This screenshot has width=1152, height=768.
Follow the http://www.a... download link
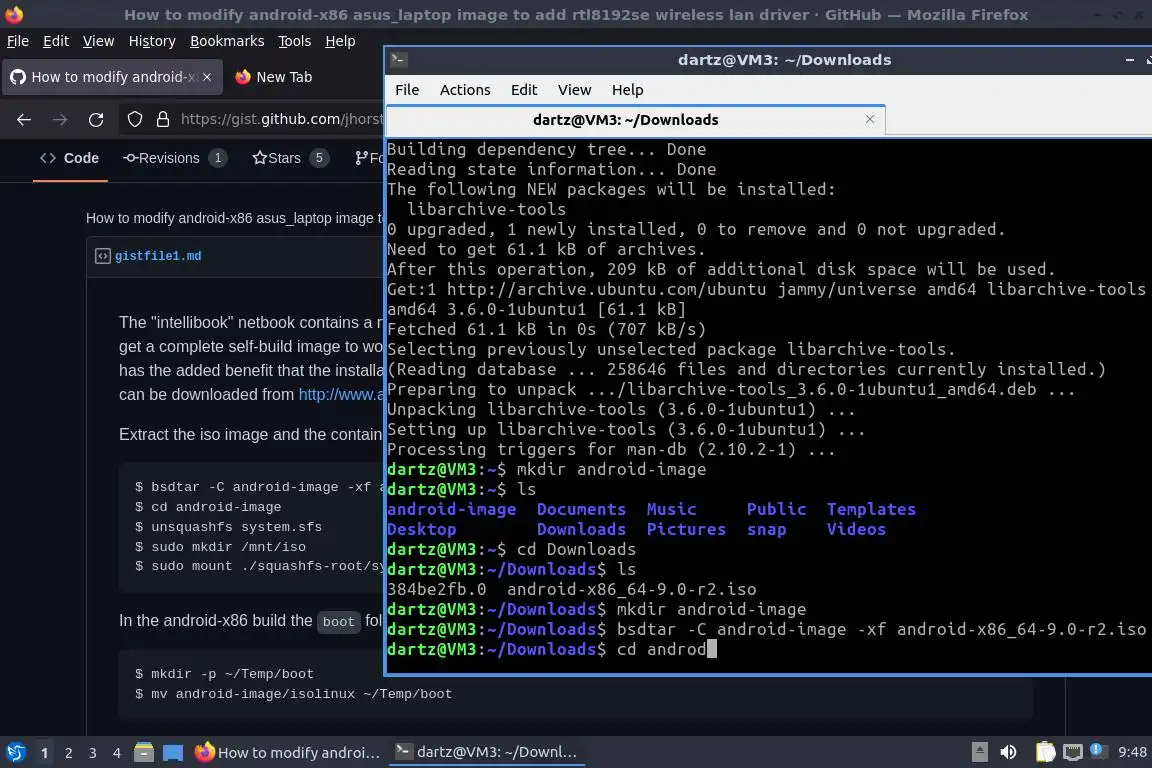340,395
